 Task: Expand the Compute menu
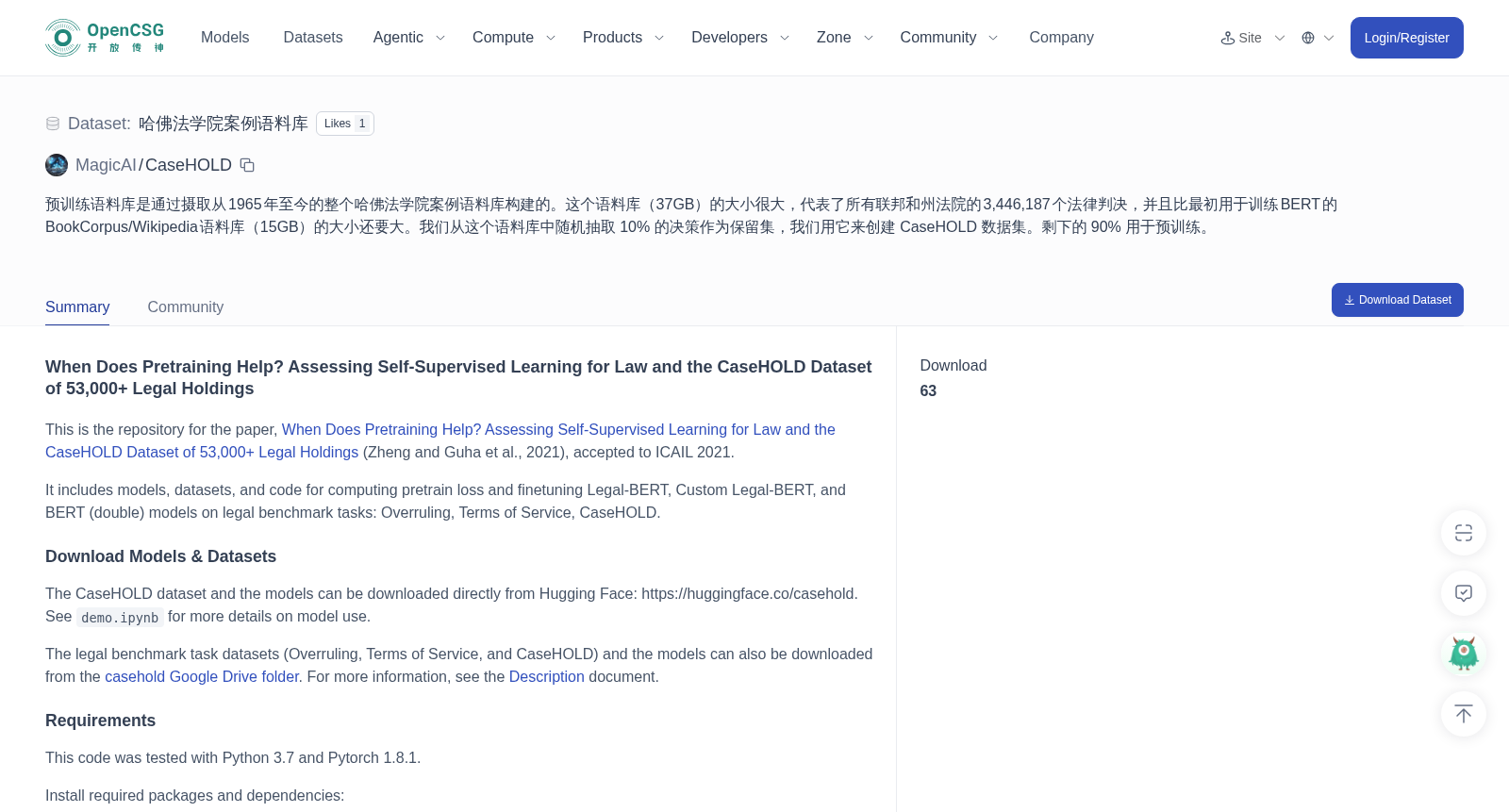point(514,38)
